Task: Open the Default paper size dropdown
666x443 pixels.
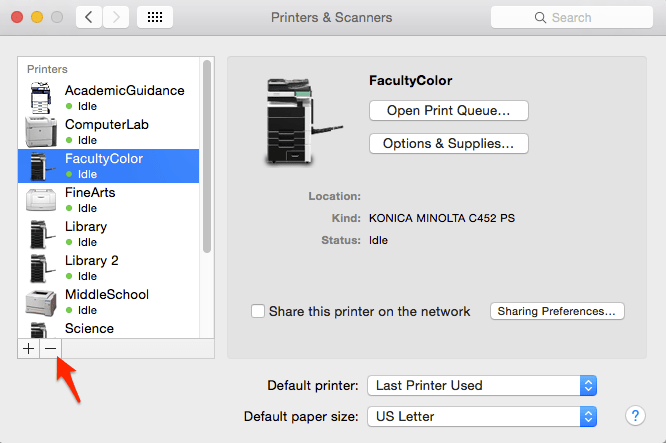Action: pyautogui.click(x=482, y=416)
